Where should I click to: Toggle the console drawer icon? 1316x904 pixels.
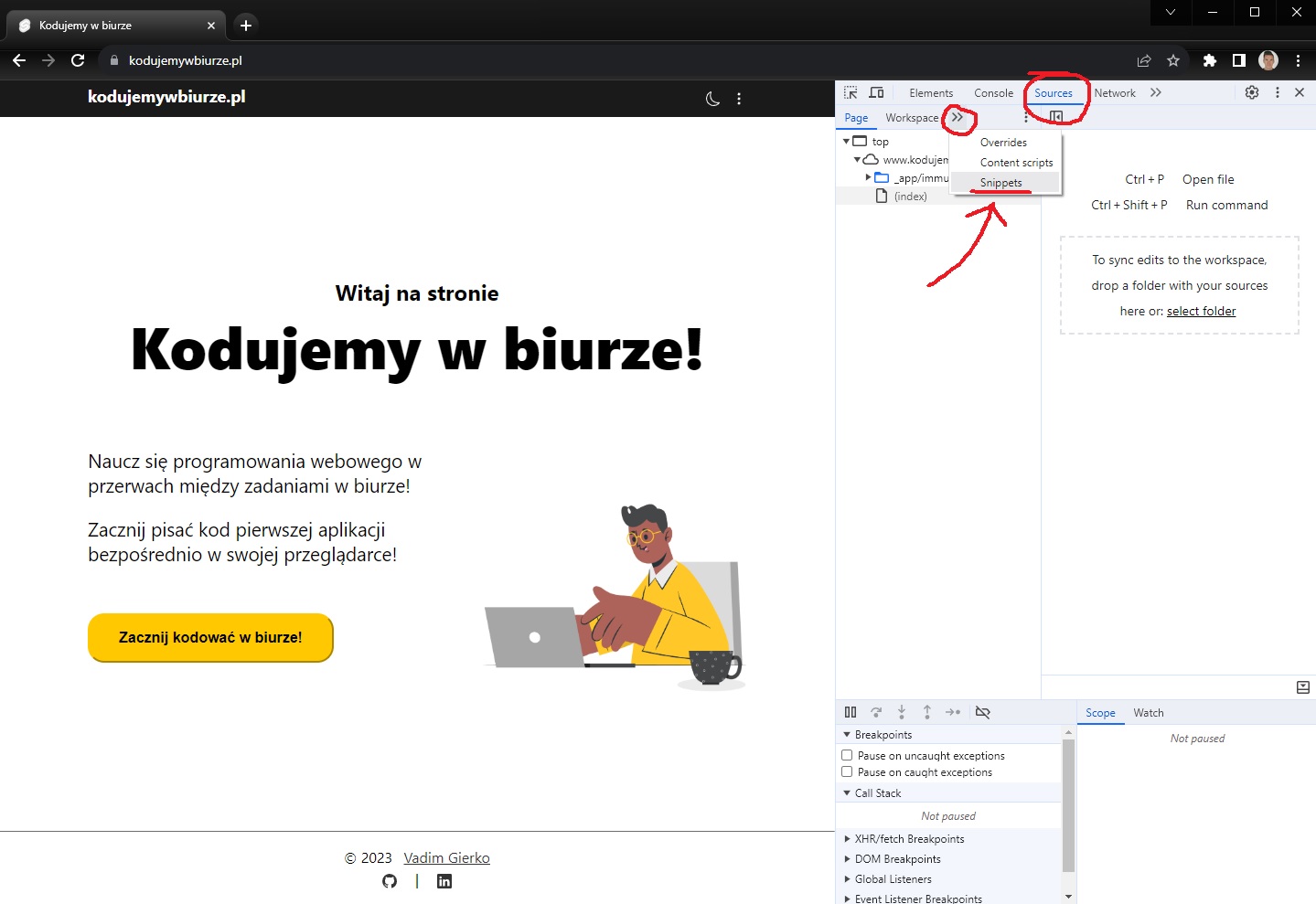tap(1303, 687)
